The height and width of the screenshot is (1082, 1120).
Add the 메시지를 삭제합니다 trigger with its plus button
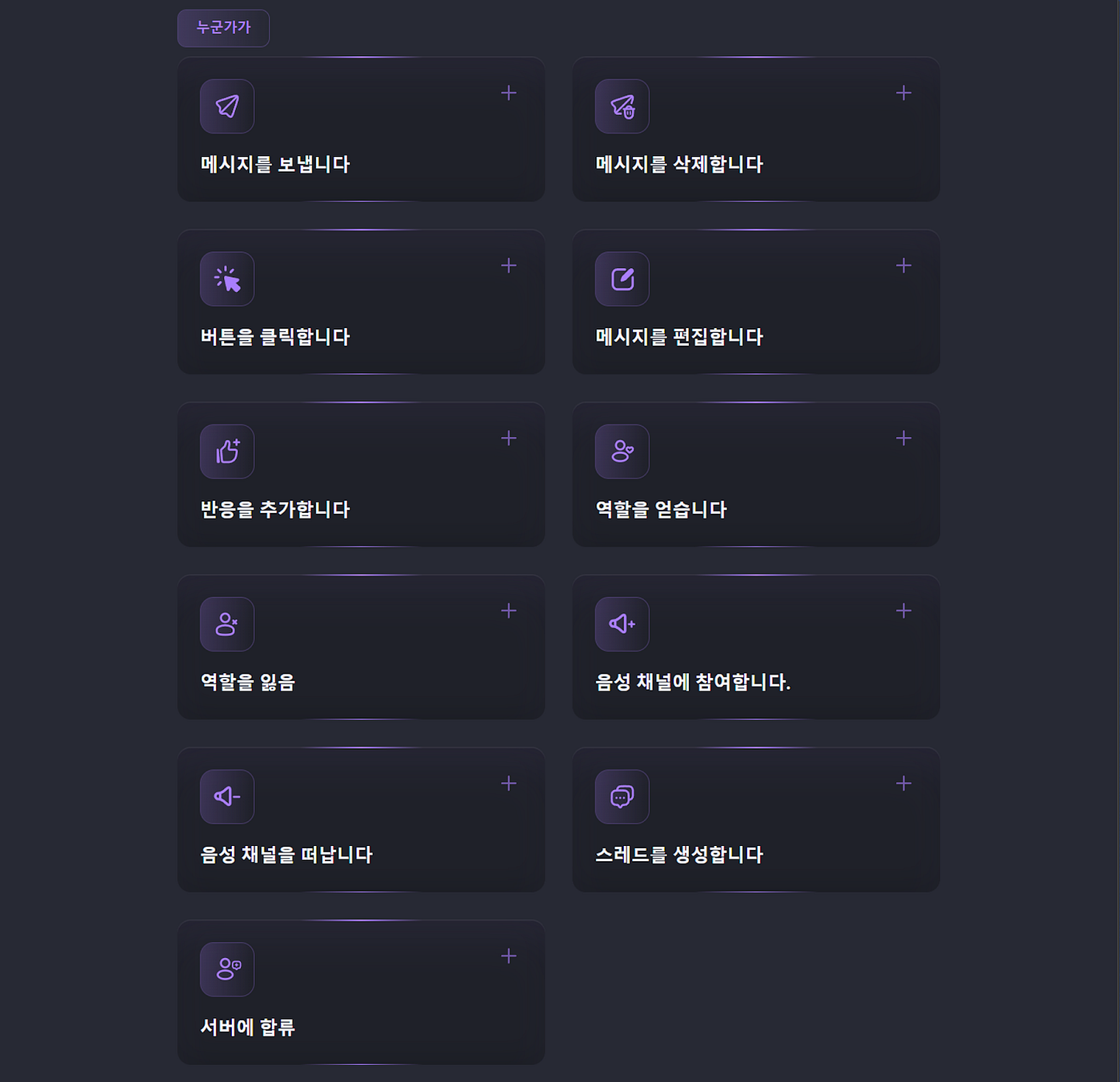[x=904, y=93]
